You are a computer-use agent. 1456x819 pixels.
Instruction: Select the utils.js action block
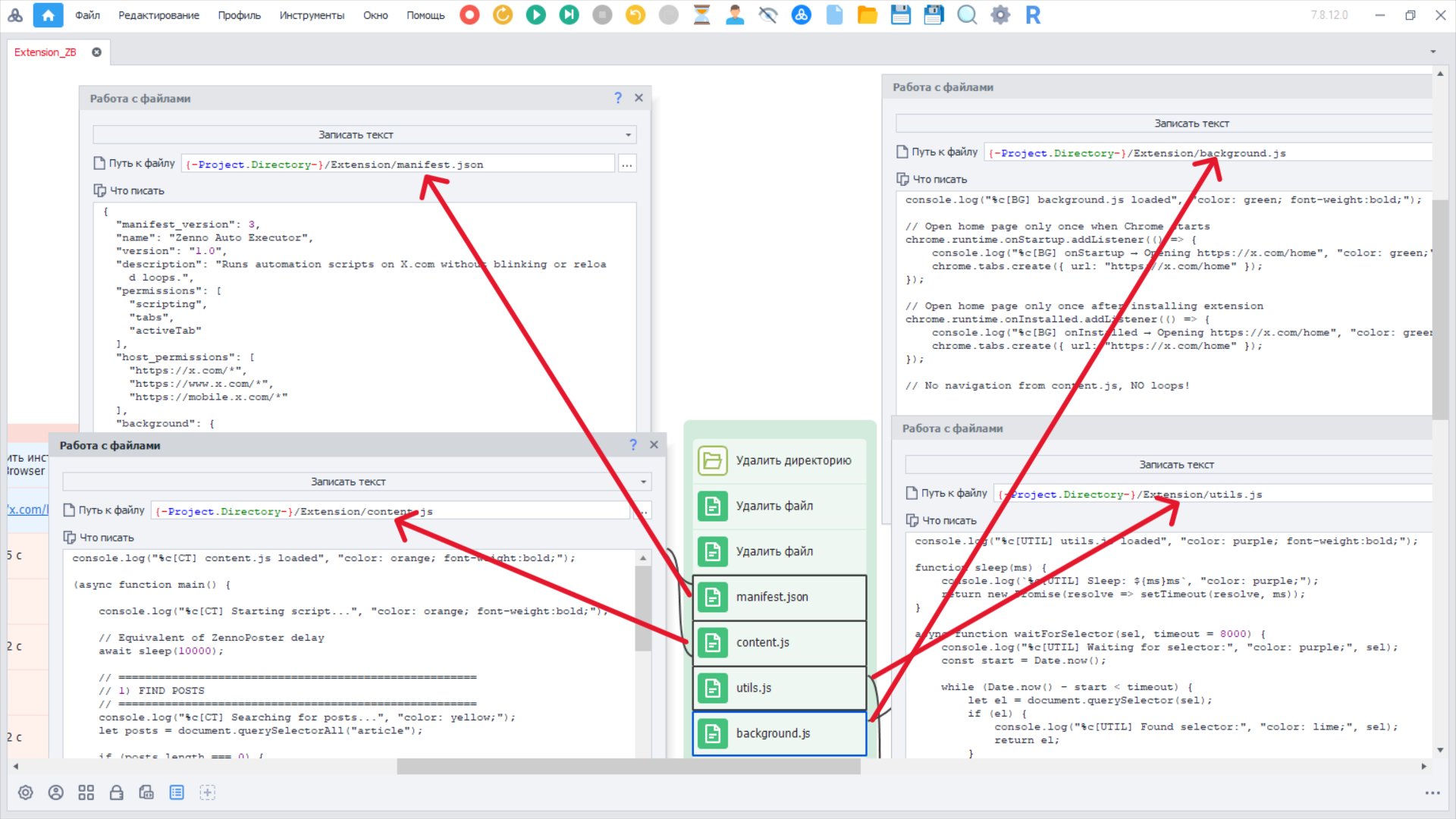(x=779, y=688)
